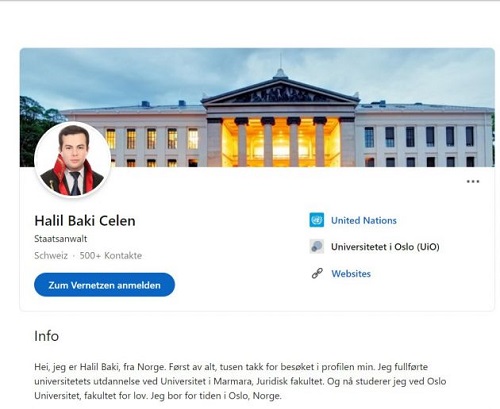Click the last Info line ending 'Oslo, Norge'

pos(158,396)
